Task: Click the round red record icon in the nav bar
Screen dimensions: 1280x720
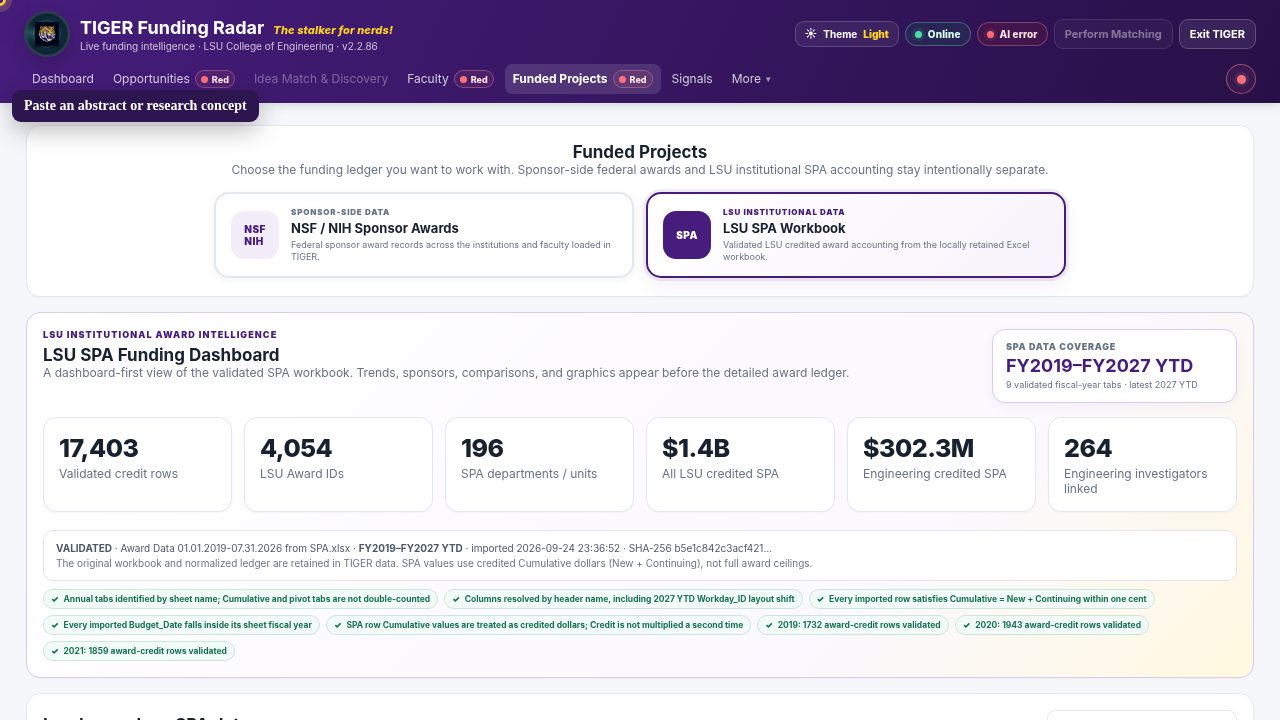Action: 1241,79
